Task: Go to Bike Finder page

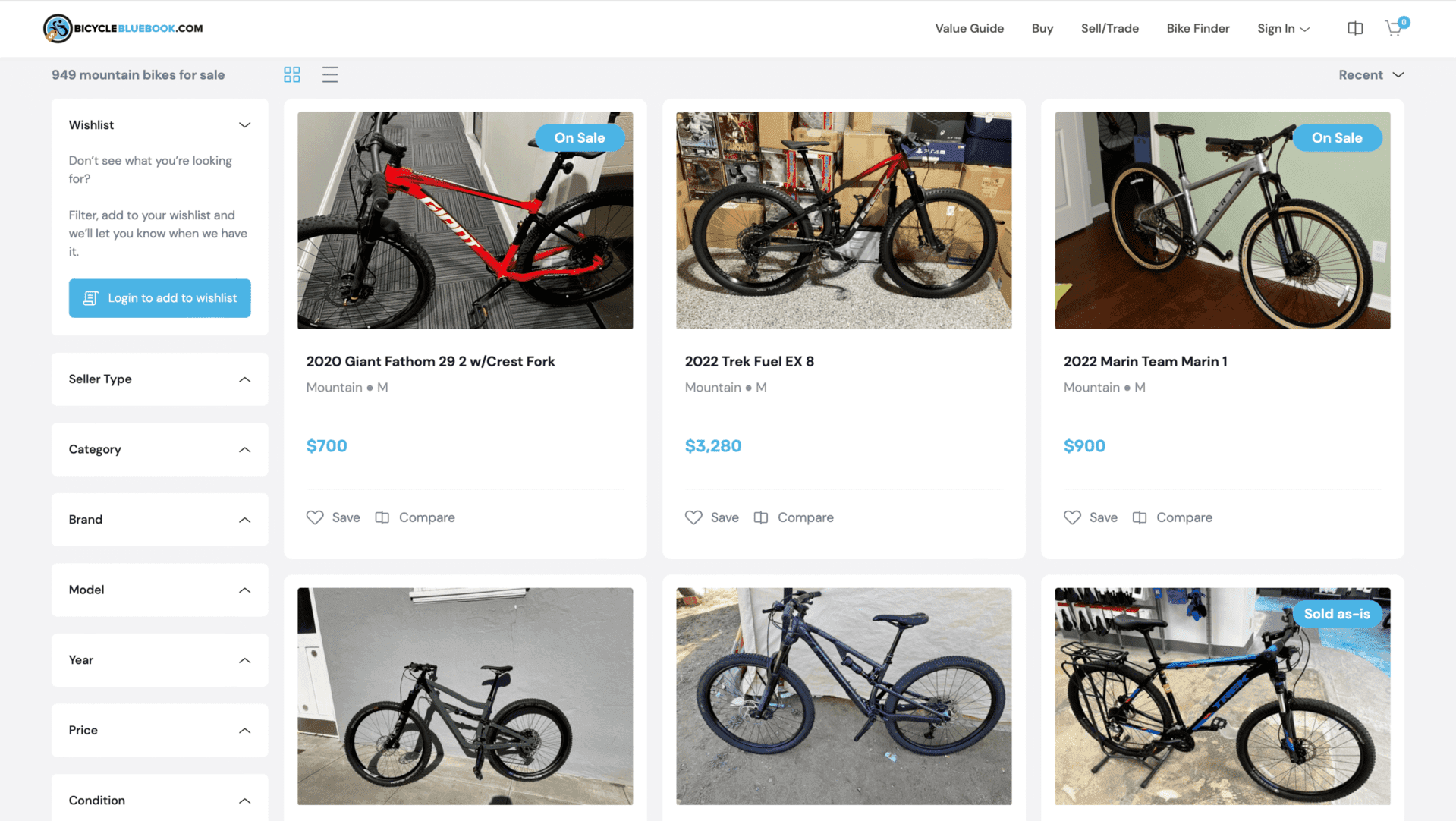Action: pos(1197,28)
